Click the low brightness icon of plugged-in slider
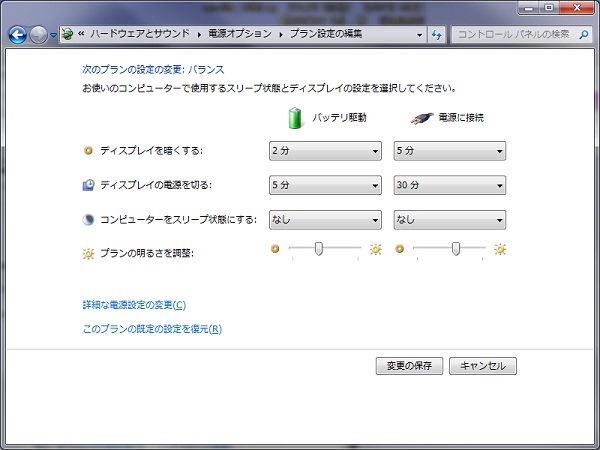 click(399, 249)
